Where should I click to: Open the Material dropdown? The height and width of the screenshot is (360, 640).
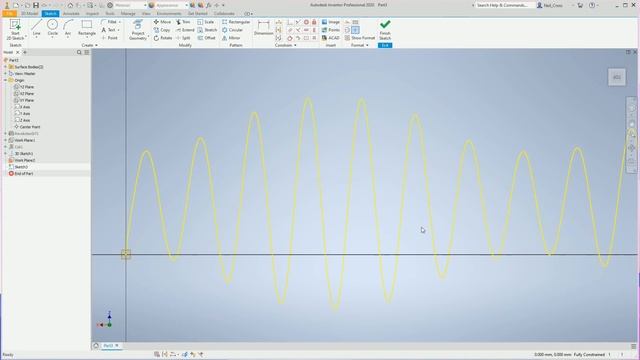click(x=130, y=5)
